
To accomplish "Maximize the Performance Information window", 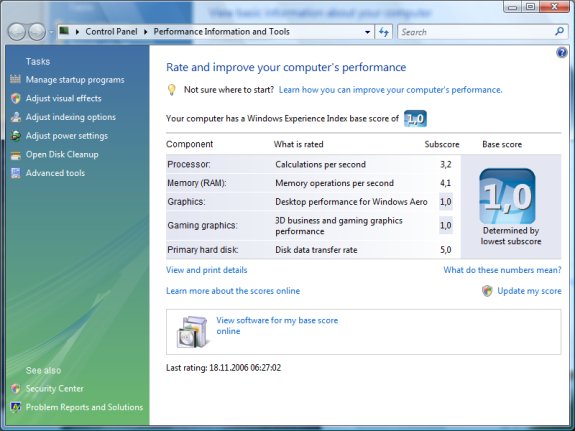I will coord(530,7).
